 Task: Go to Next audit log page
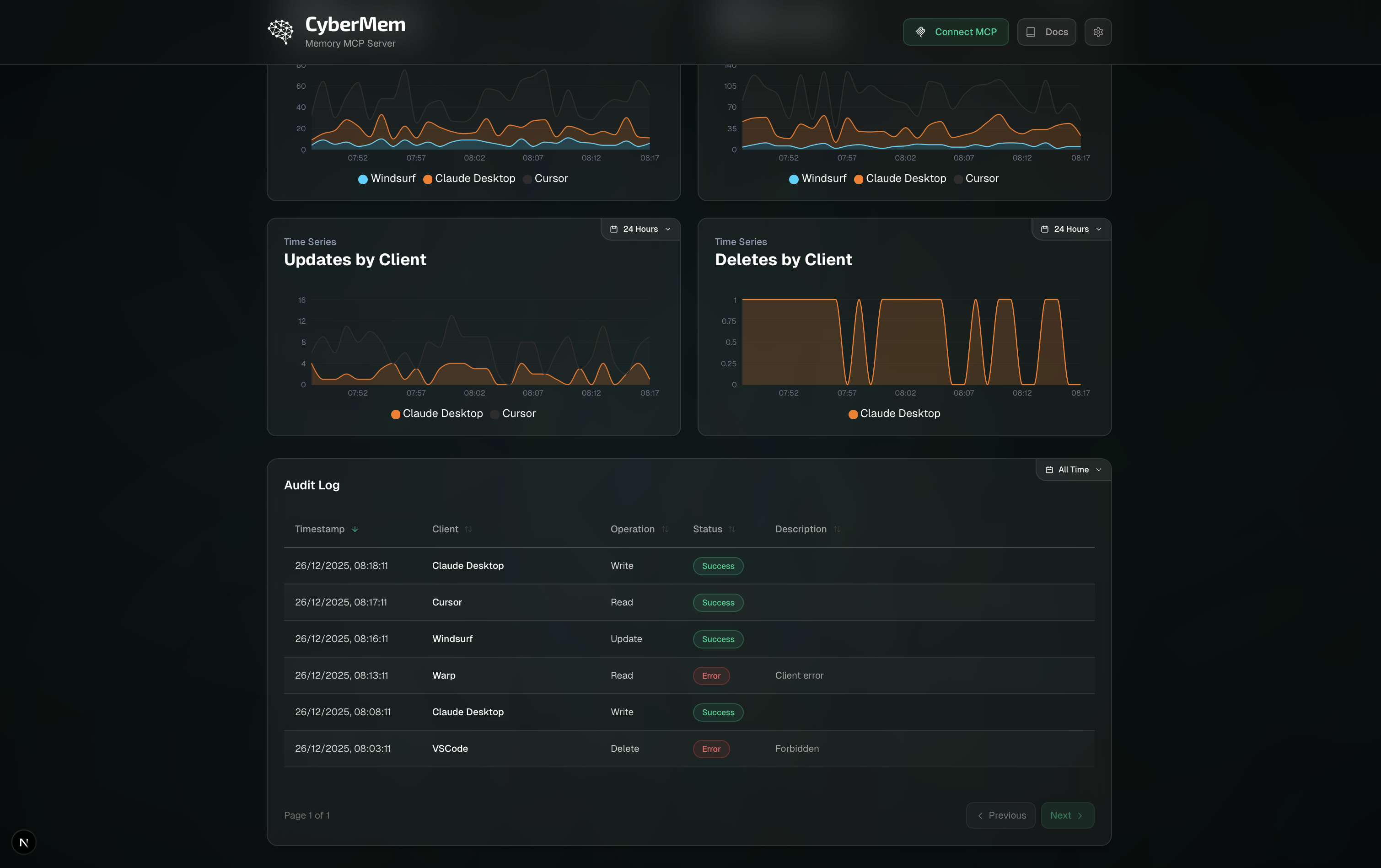[x=1067, y=815]
